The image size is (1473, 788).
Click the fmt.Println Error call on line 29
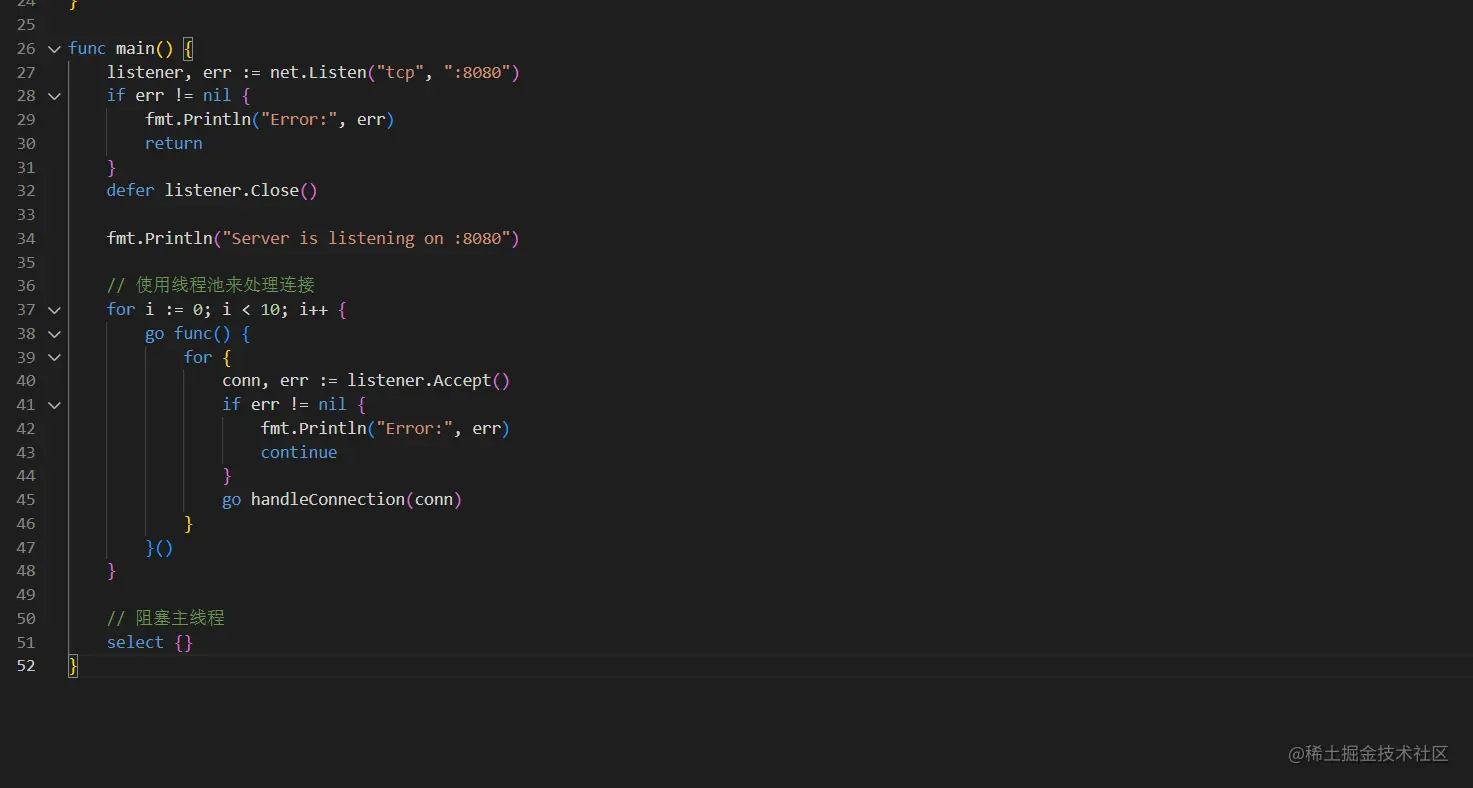click(x=270, y=120)
